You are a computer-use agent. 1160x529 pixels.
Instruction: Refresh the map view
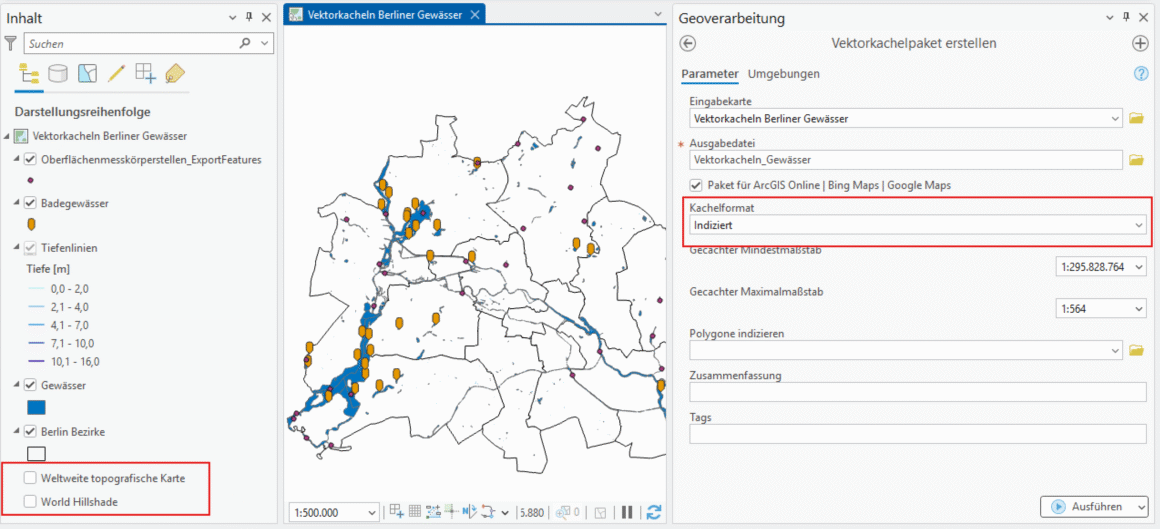click(654, 512)
